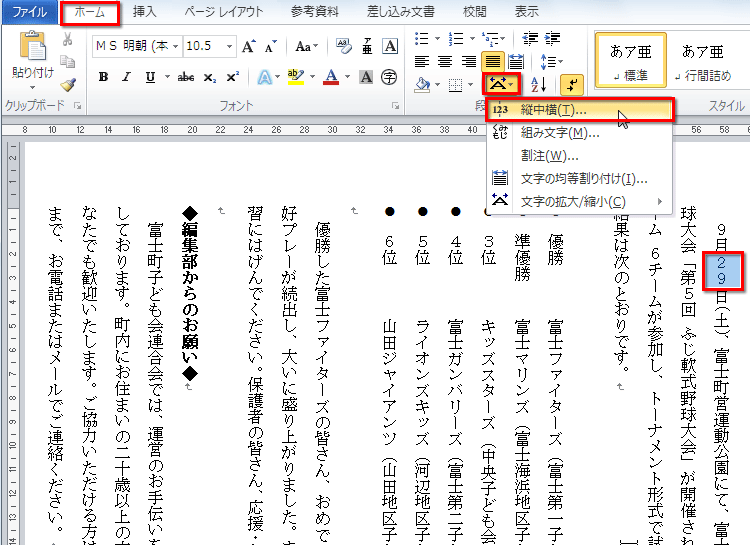The height and width of the screenshot is (545, 750).
Task: Toggle bold formatting
Action: pos(103,77)
